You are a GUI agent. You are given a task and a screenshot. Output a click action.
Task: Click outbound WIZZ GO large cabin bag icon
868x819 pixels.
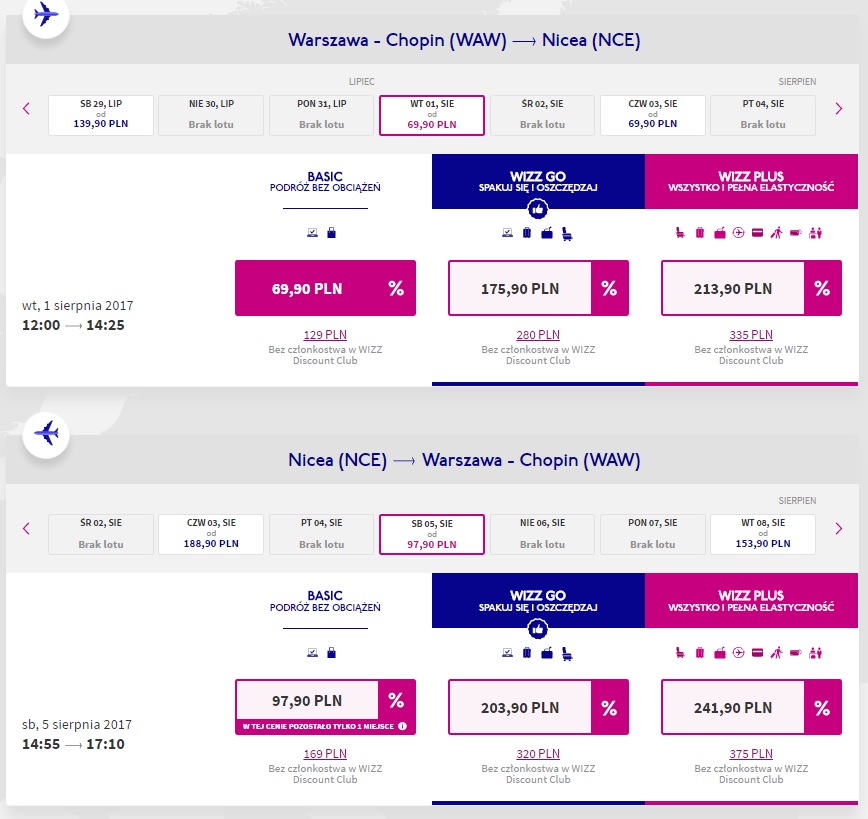(x=547, y=233)
